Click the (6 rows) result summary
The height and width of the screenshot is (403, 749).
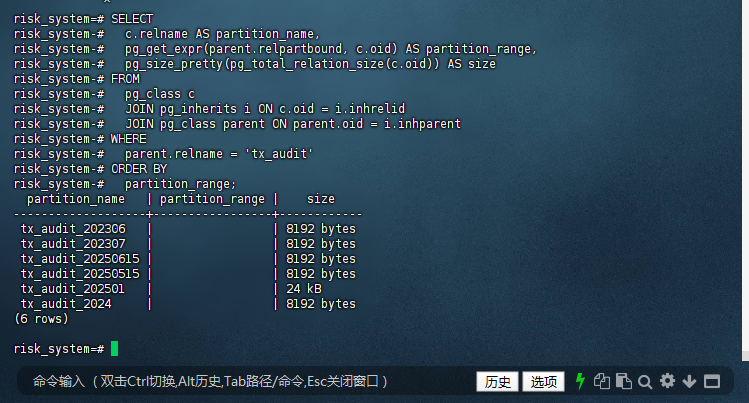point(42,319)
